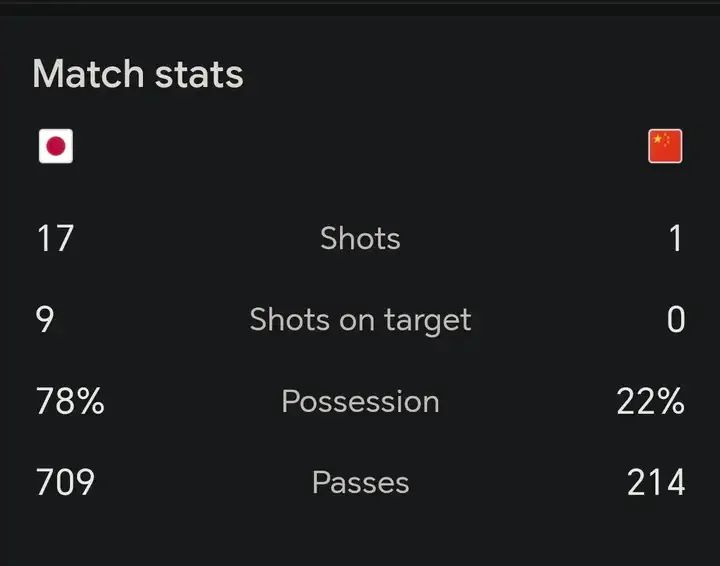
Task: Select China's 22% possession figure
Action: tap(651, 401)
